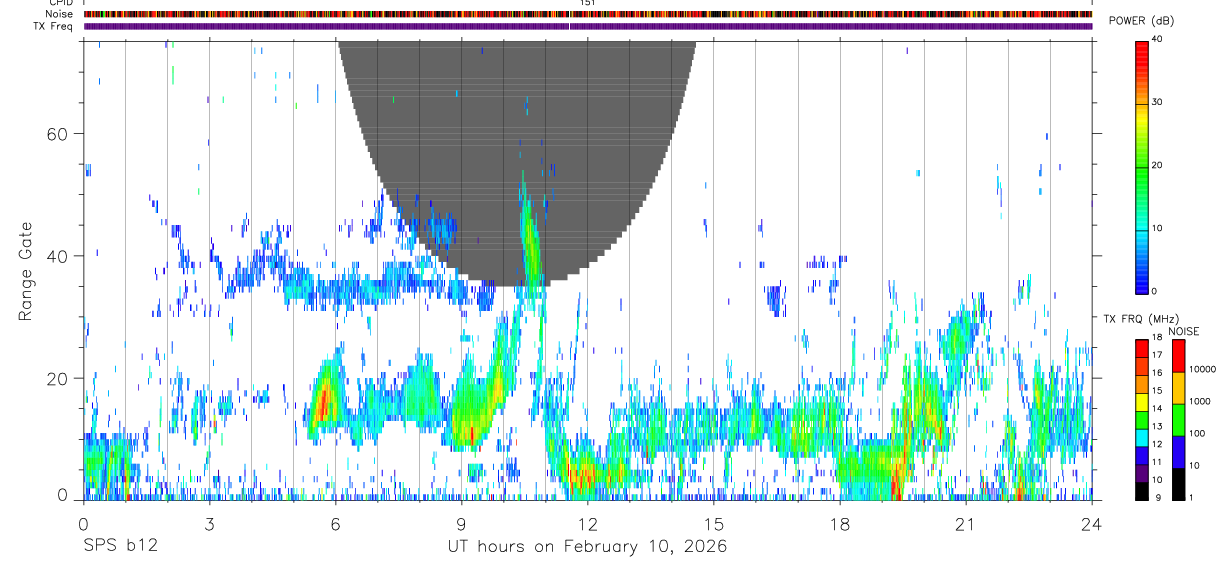Click the '6' tick on UT hours axis
1228x567 pixels.
[x=335, y=523]
